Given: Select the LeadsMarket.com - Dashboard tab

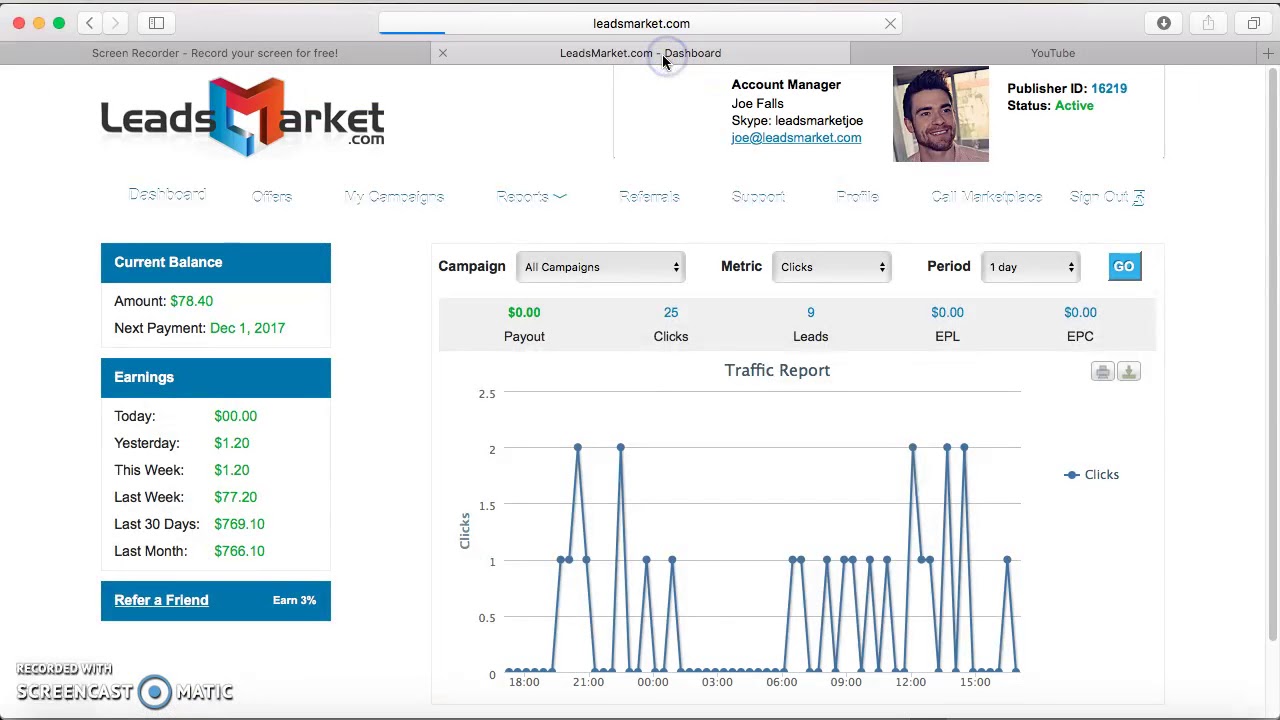Looking at the screenshot, I should 640,53.
